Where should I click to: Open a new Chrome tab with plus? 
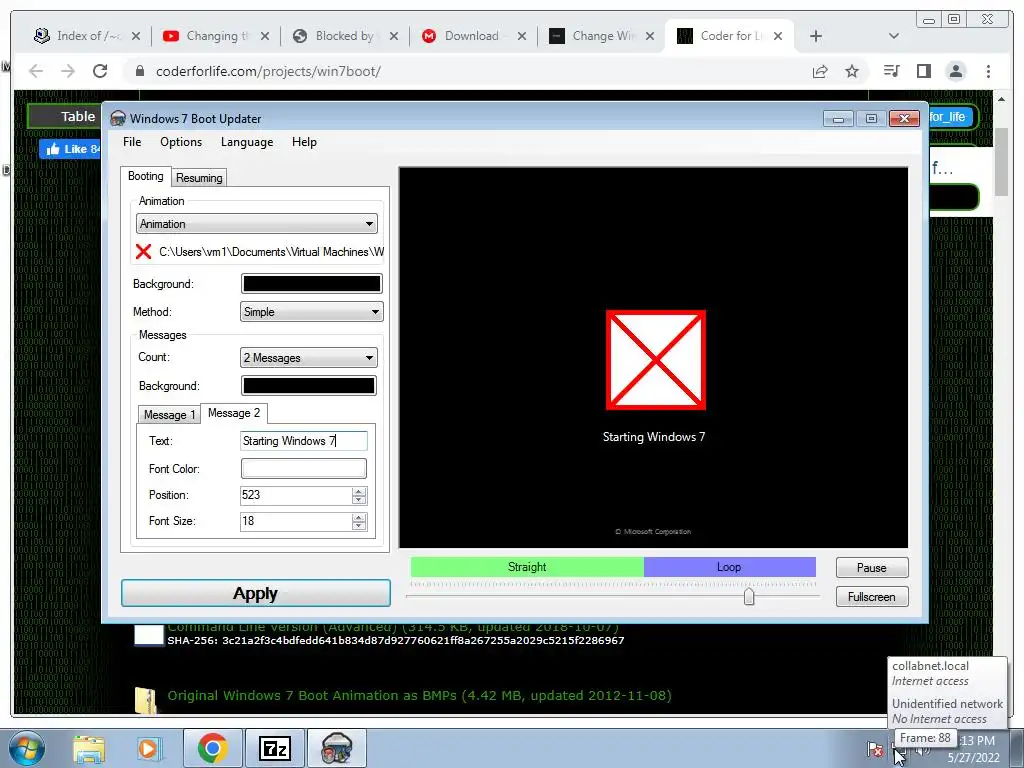[816, 36]
